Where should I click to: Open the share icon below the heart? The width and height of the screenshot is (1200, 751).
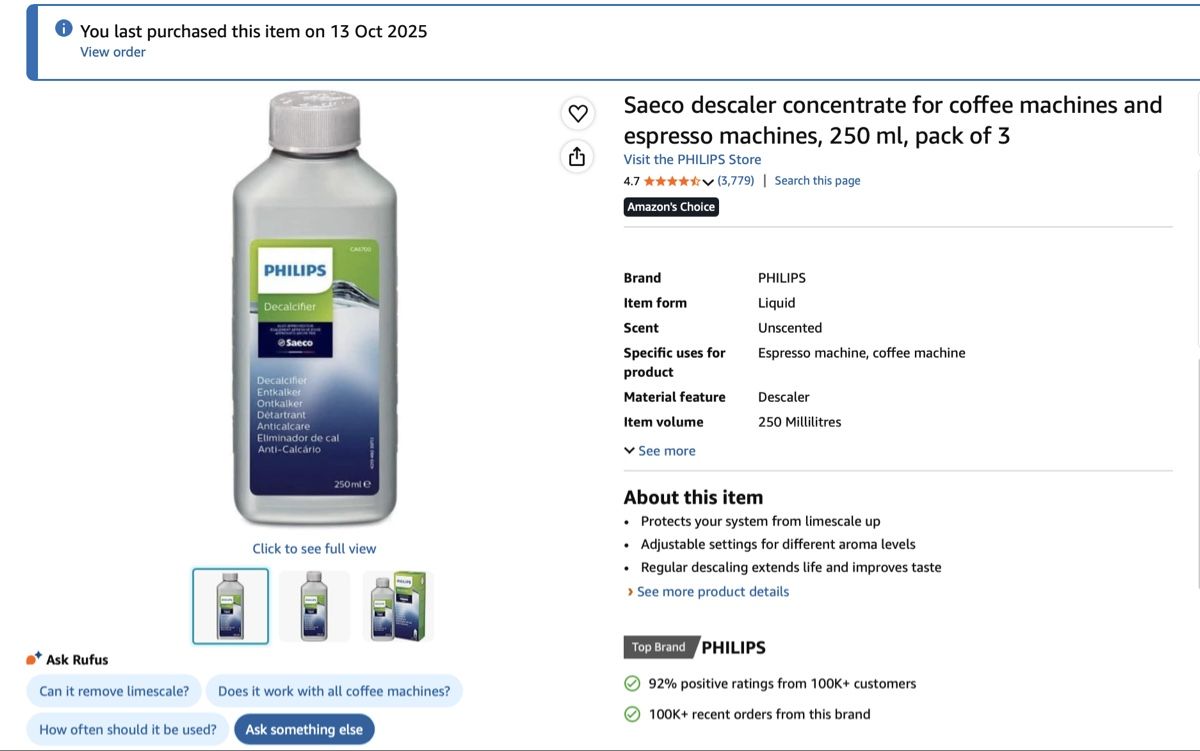pyautogui.click(x=577, y=157)
